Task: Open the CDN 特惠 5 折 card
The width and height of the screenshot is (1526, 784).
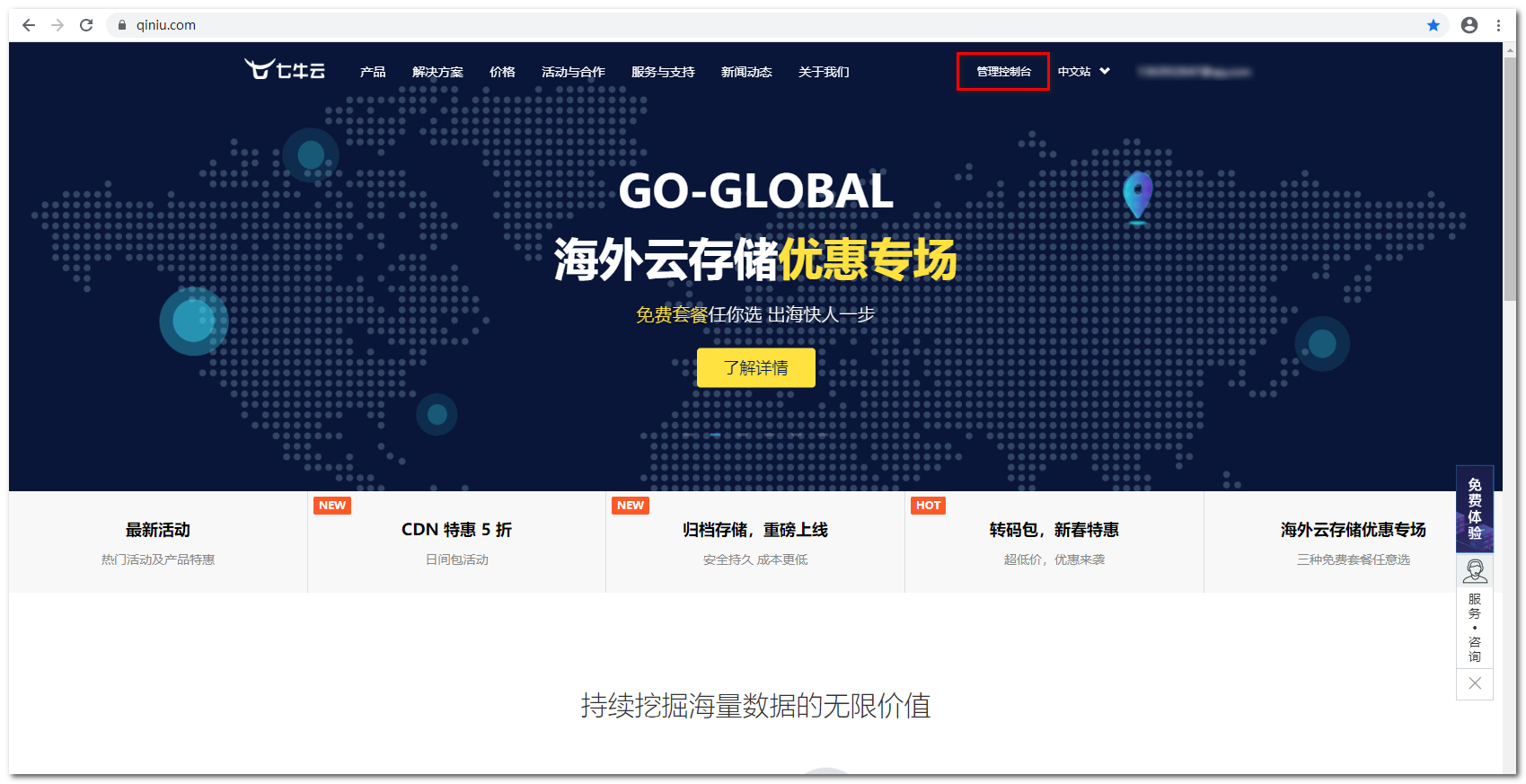Action: click(457, 542)
